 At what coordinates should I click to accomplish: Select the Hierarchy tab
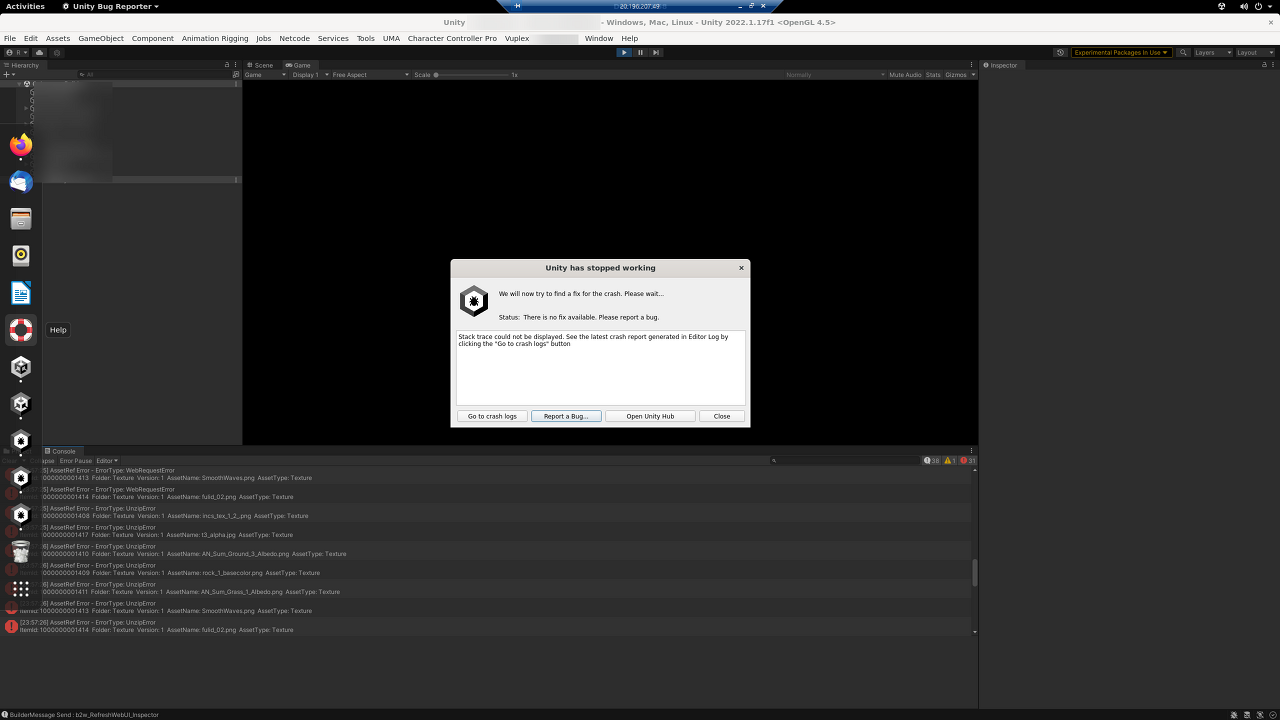click(x=21, y=65)
